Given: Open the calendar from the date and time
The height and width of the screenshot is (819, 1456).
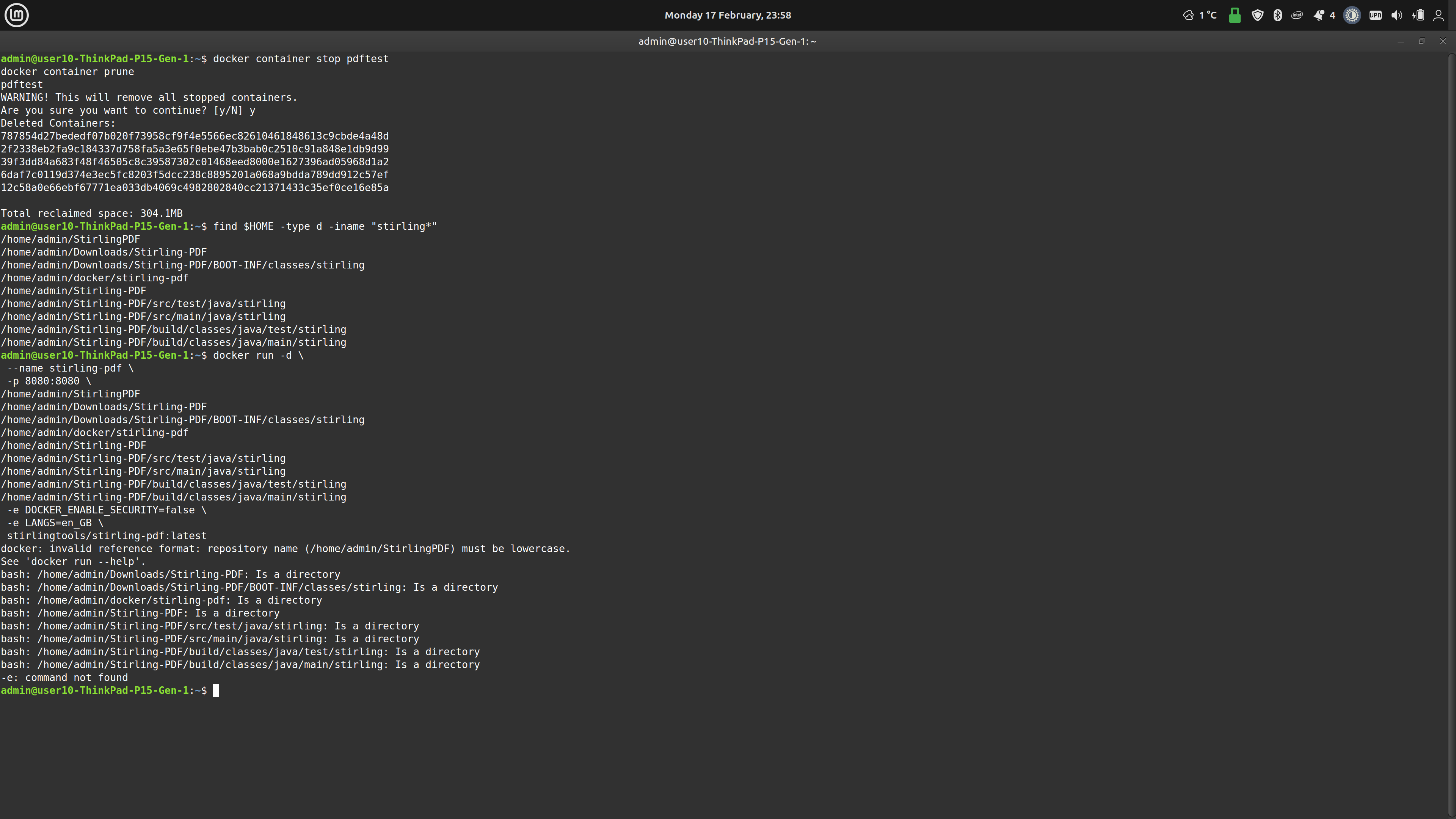Looking at the screenshot, I should coord(728,15).
